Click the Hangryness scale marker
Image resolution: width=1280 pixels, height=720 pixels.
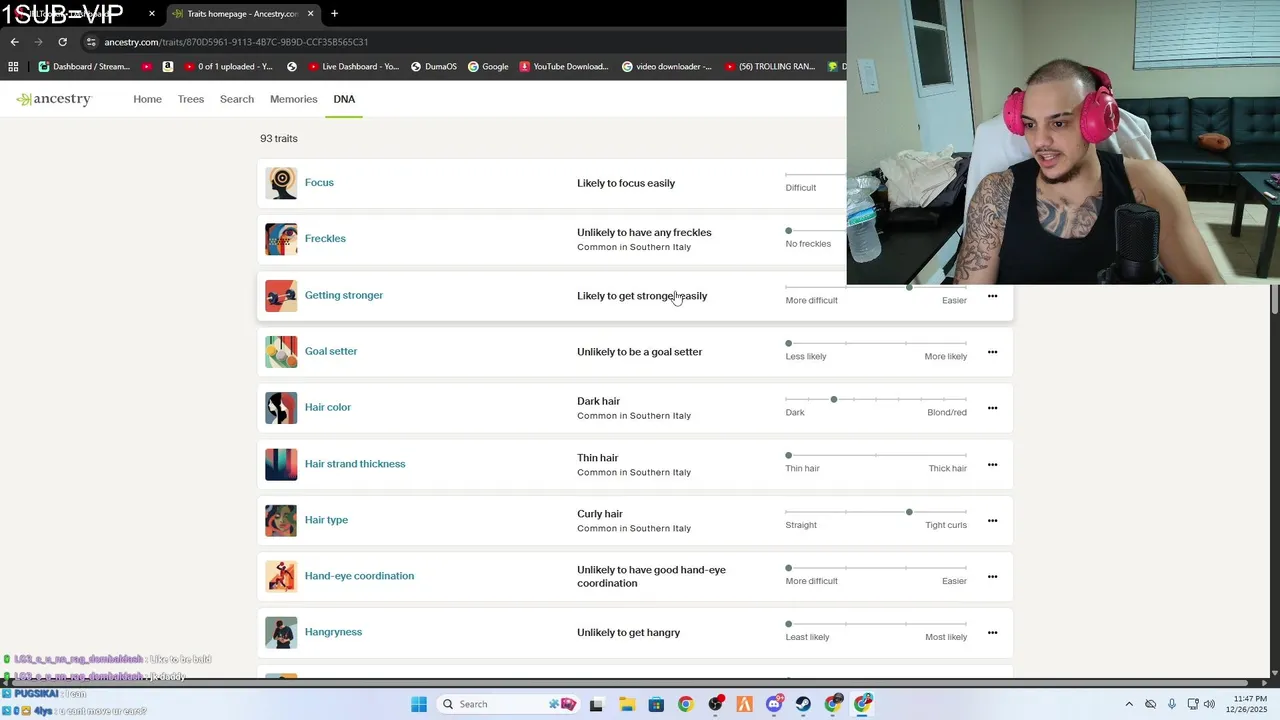tap(788, 624)
